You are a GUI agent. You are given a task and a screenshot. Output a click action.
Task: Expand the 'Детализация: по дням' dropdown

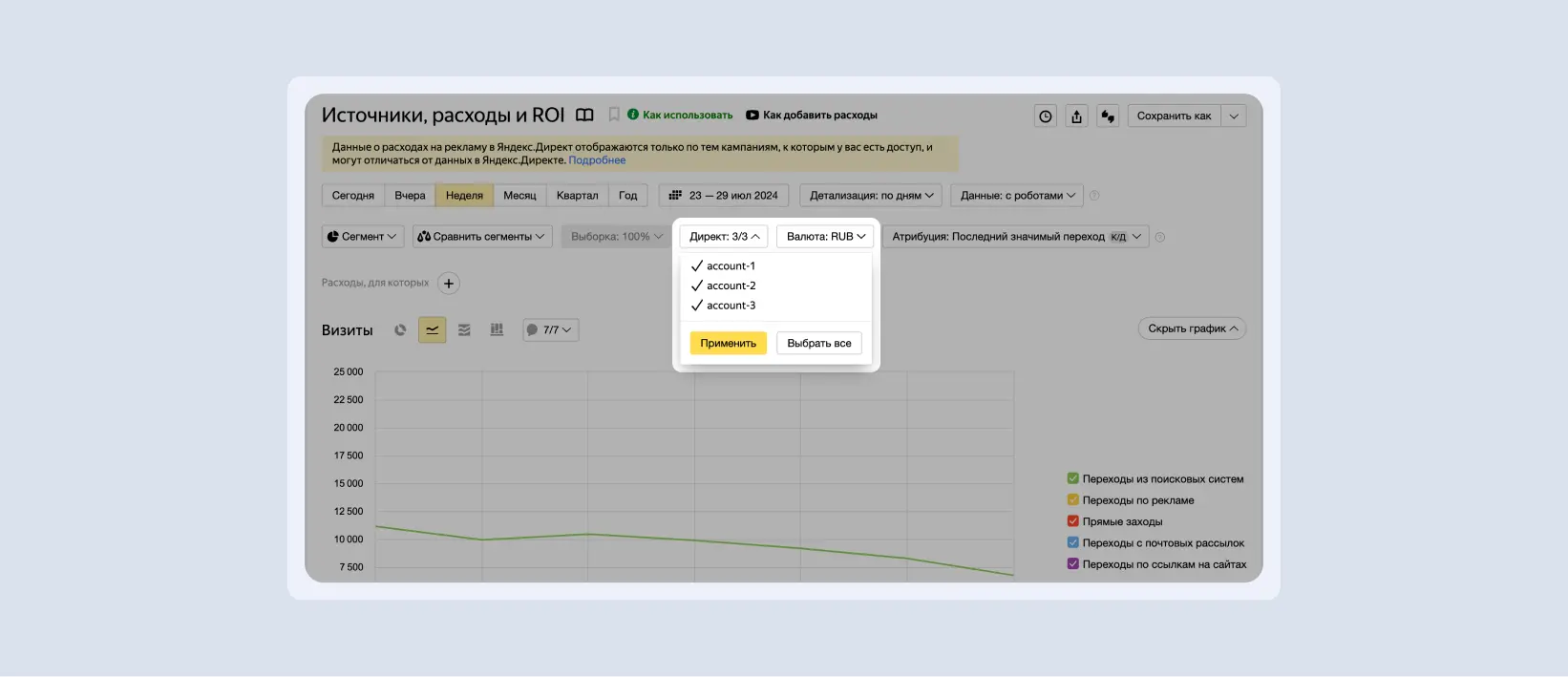tap(871, 196)
